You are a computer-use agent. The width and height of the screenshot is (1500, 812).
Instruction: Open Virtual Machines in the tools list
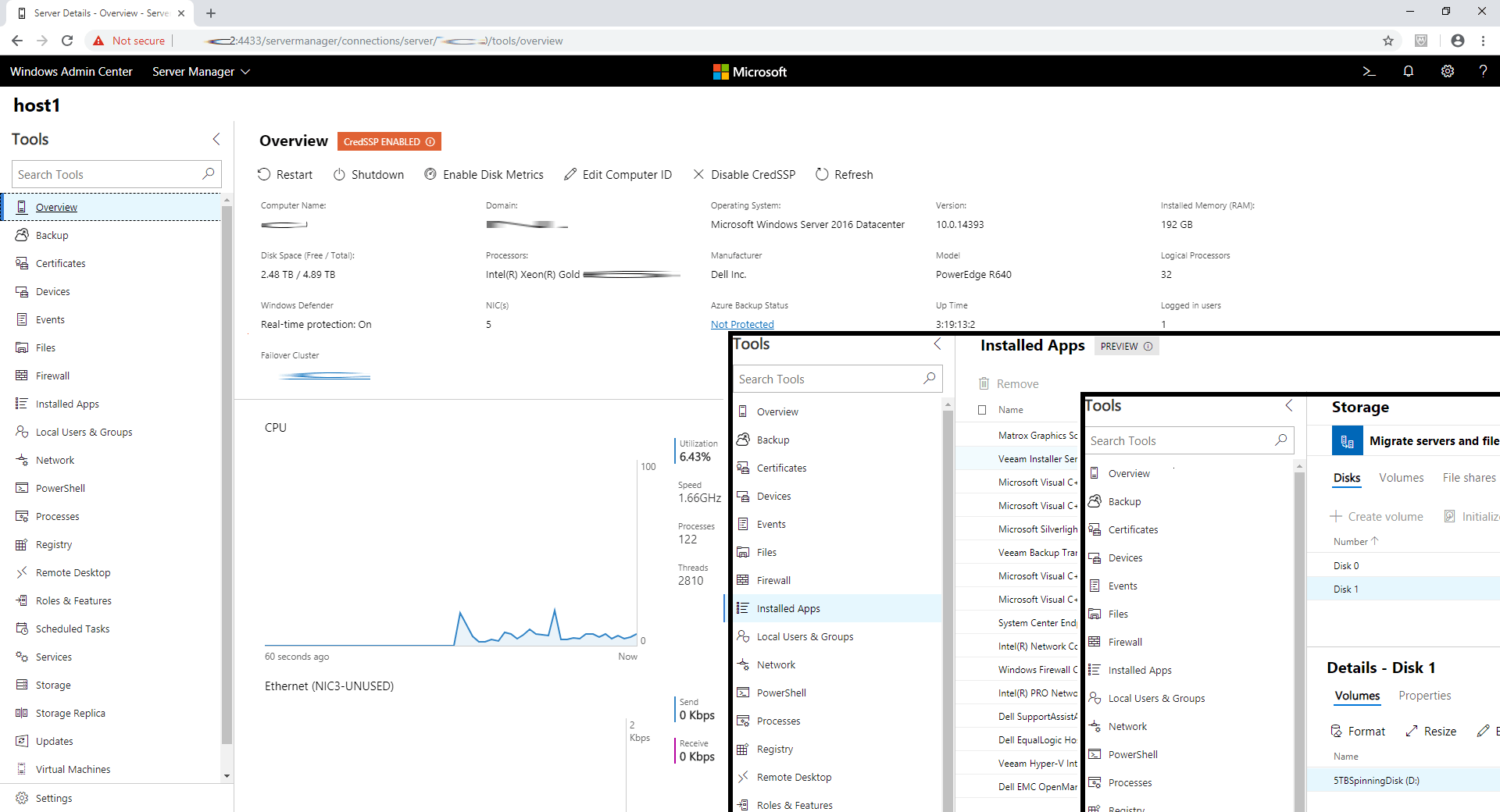click(73, 769)
